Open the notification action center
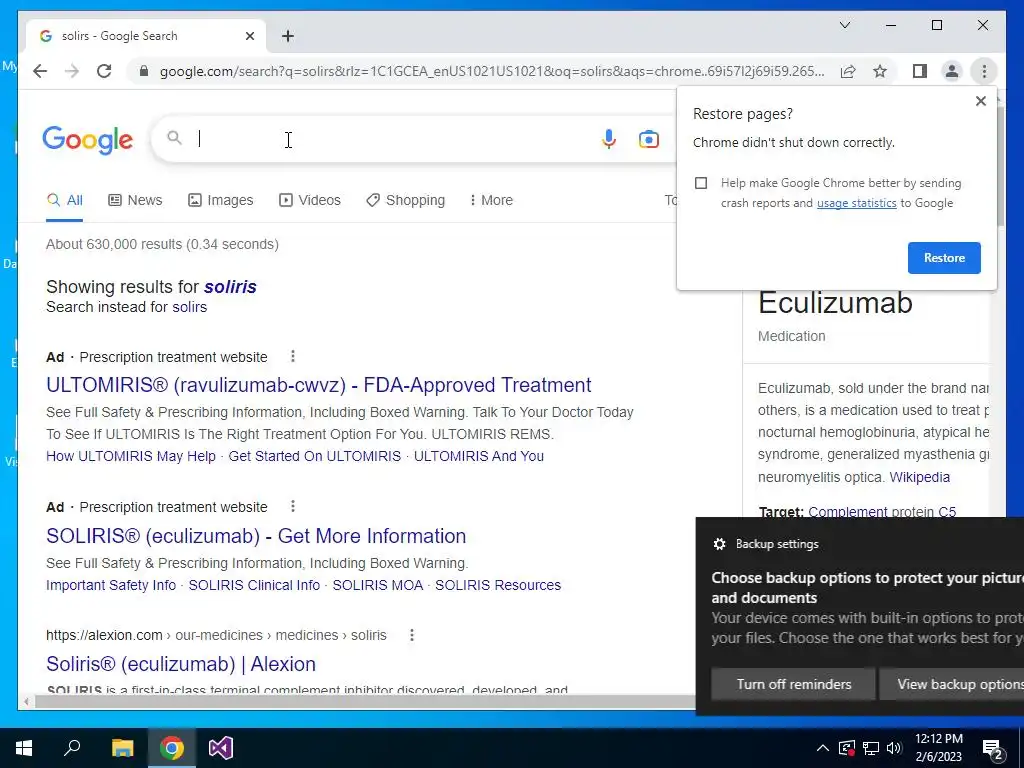The image size is (1024, 768). point(993,749)
